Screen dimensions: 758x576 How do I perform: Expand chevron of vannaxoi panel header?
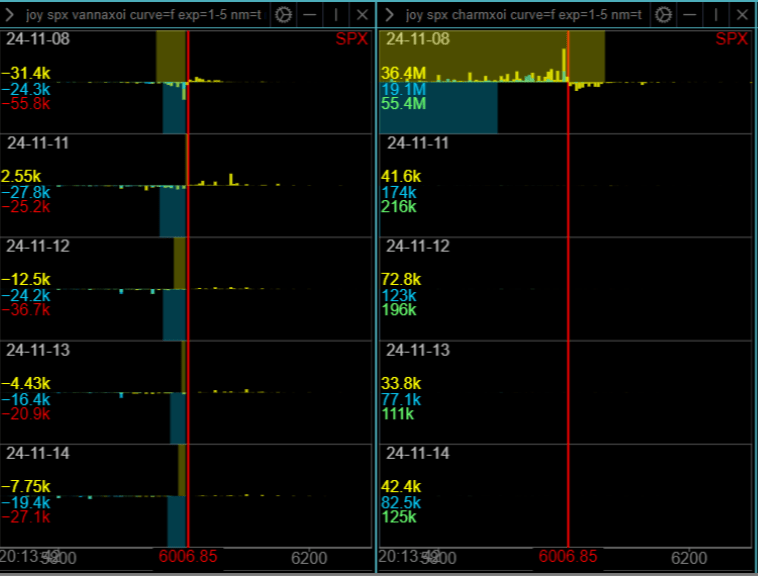9,15
